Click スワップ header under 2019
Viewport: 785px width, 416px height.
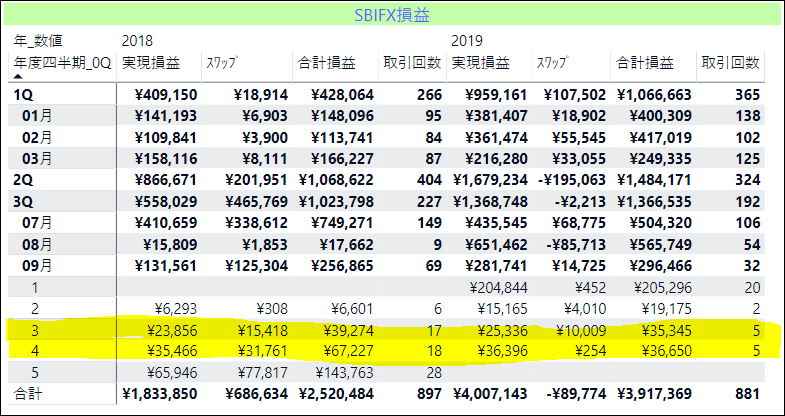553,63
